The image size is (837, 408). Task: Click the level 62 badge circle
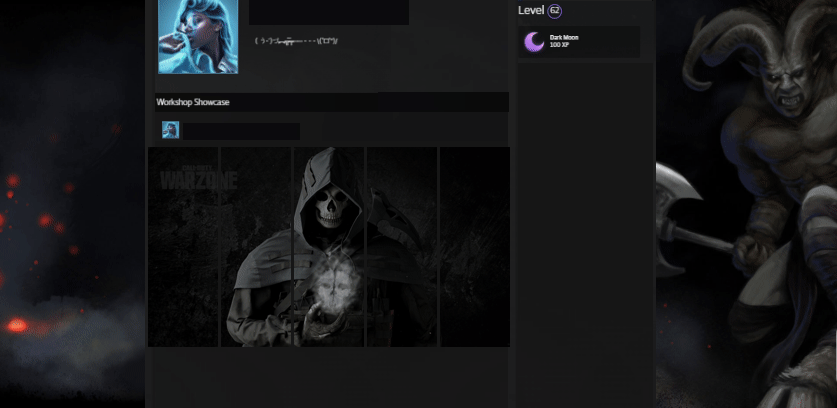click(x=555, y=11)
